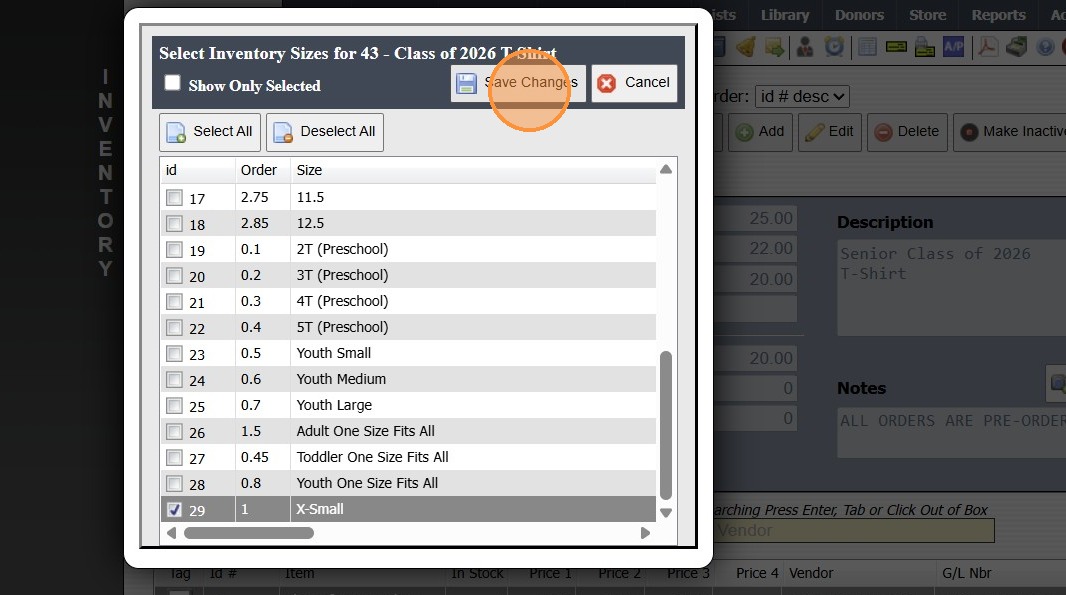Click the Vendor column header in the background table

(x=811, y=573)
